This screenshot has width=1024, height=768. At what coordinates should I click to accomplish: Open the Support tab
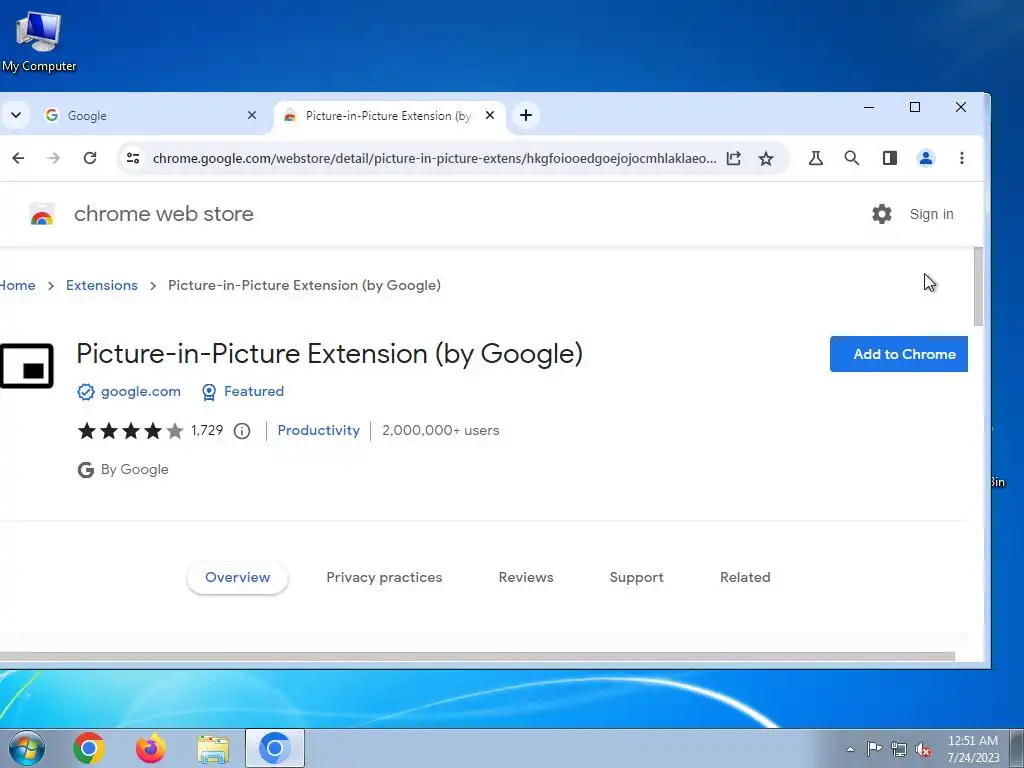coord(637,577)
